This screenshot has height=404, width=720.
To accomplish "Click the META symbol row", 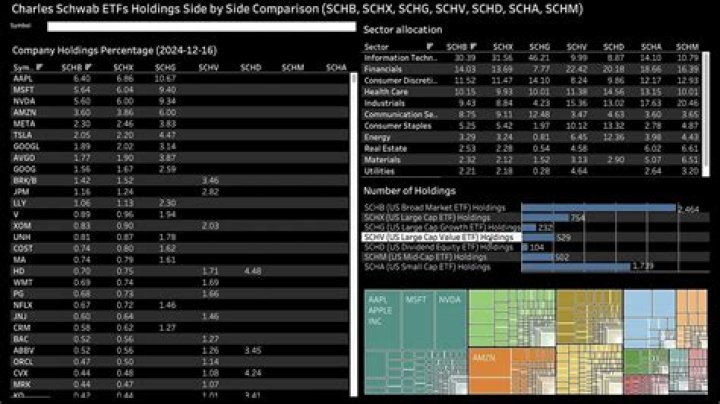I will (x=179, y=124).
